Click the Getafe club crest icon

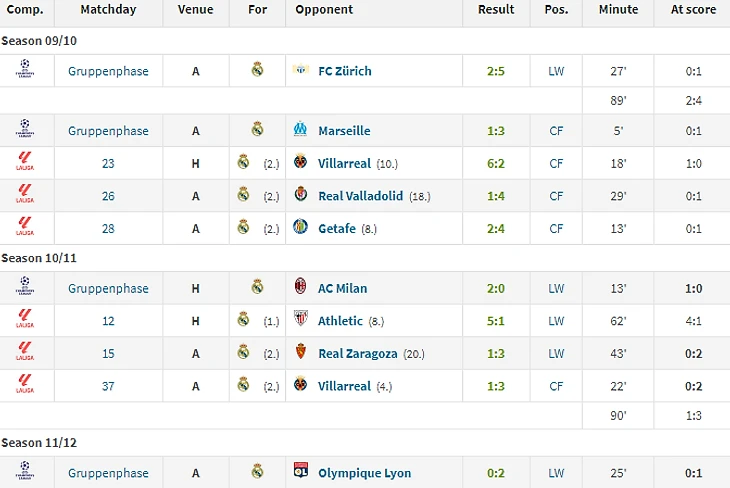pos(300,226)
